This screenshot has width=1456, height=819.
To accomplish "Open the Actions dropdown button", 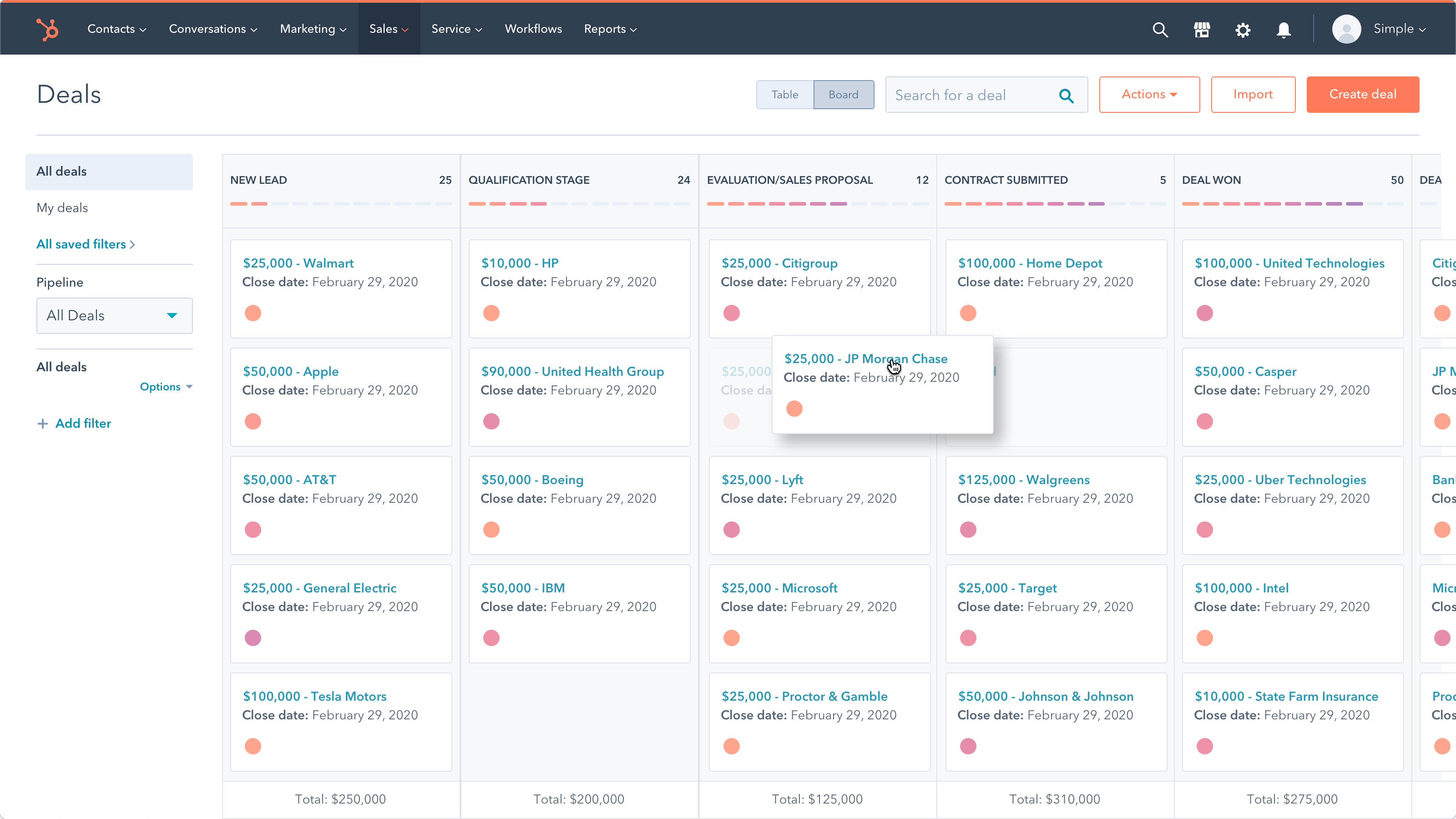I will point(1149,94).
